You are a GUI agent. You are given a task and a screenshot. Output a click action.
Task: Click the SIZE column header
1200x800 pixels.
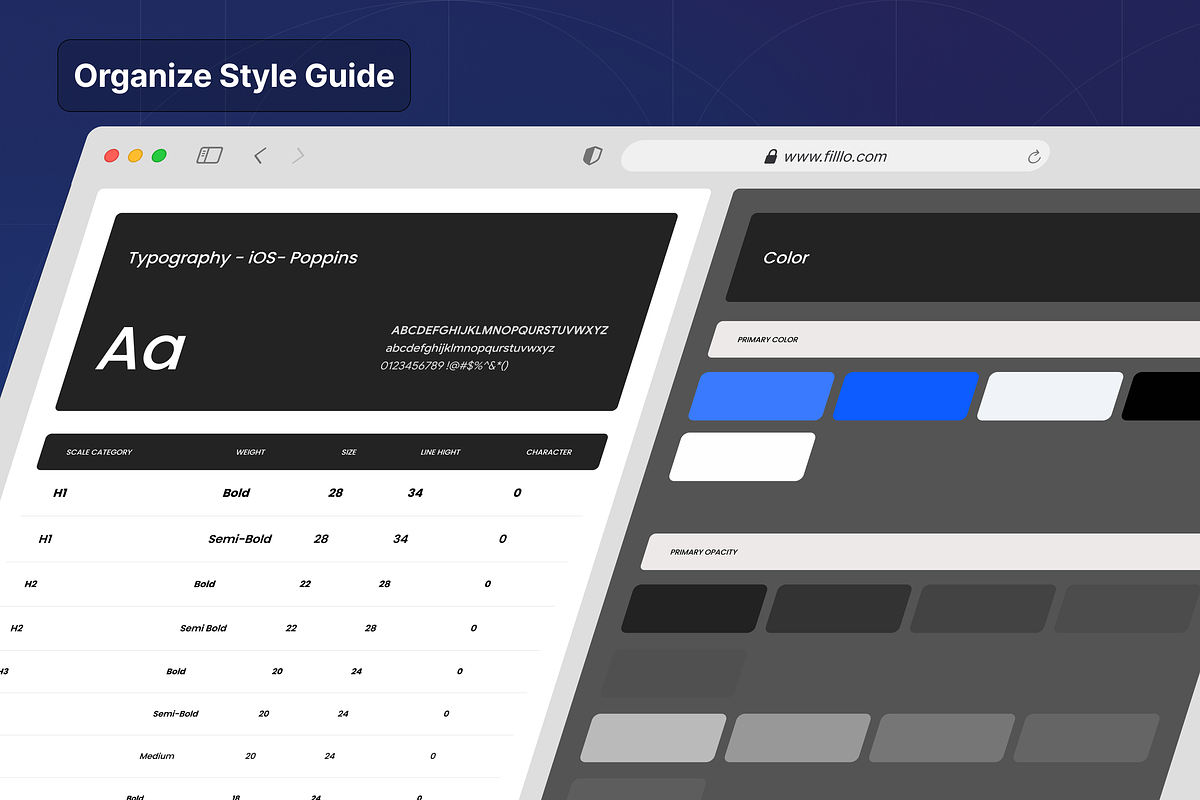click(x=349, y=452)
